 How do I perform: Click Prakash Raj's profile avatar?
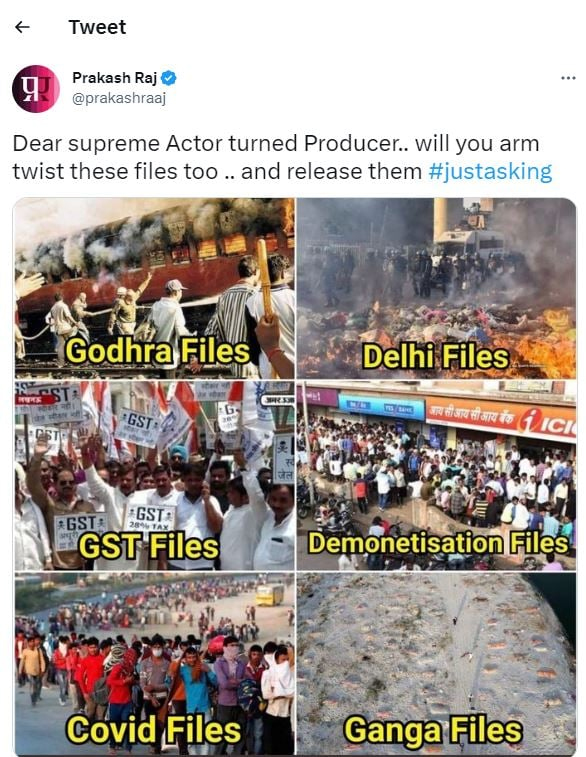click(x=36, y=89)
